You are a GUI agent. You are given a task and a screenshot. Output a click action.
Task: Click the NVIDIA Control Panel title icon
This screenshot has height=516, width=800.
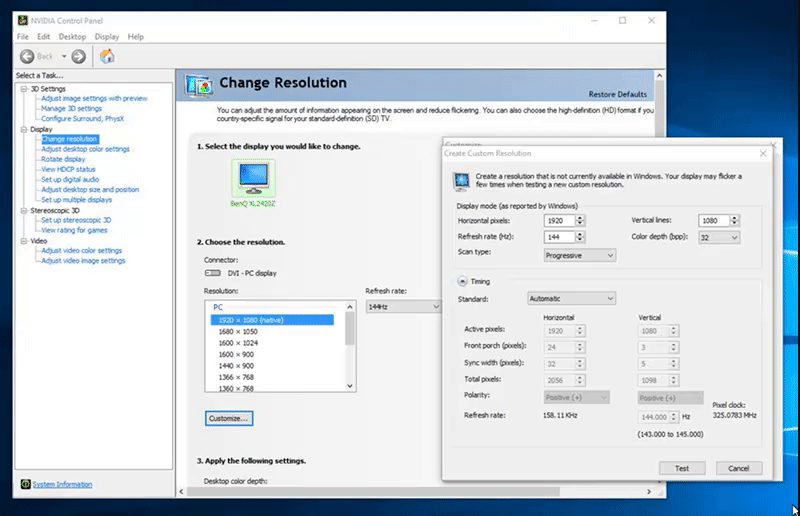tap(23, 20)
